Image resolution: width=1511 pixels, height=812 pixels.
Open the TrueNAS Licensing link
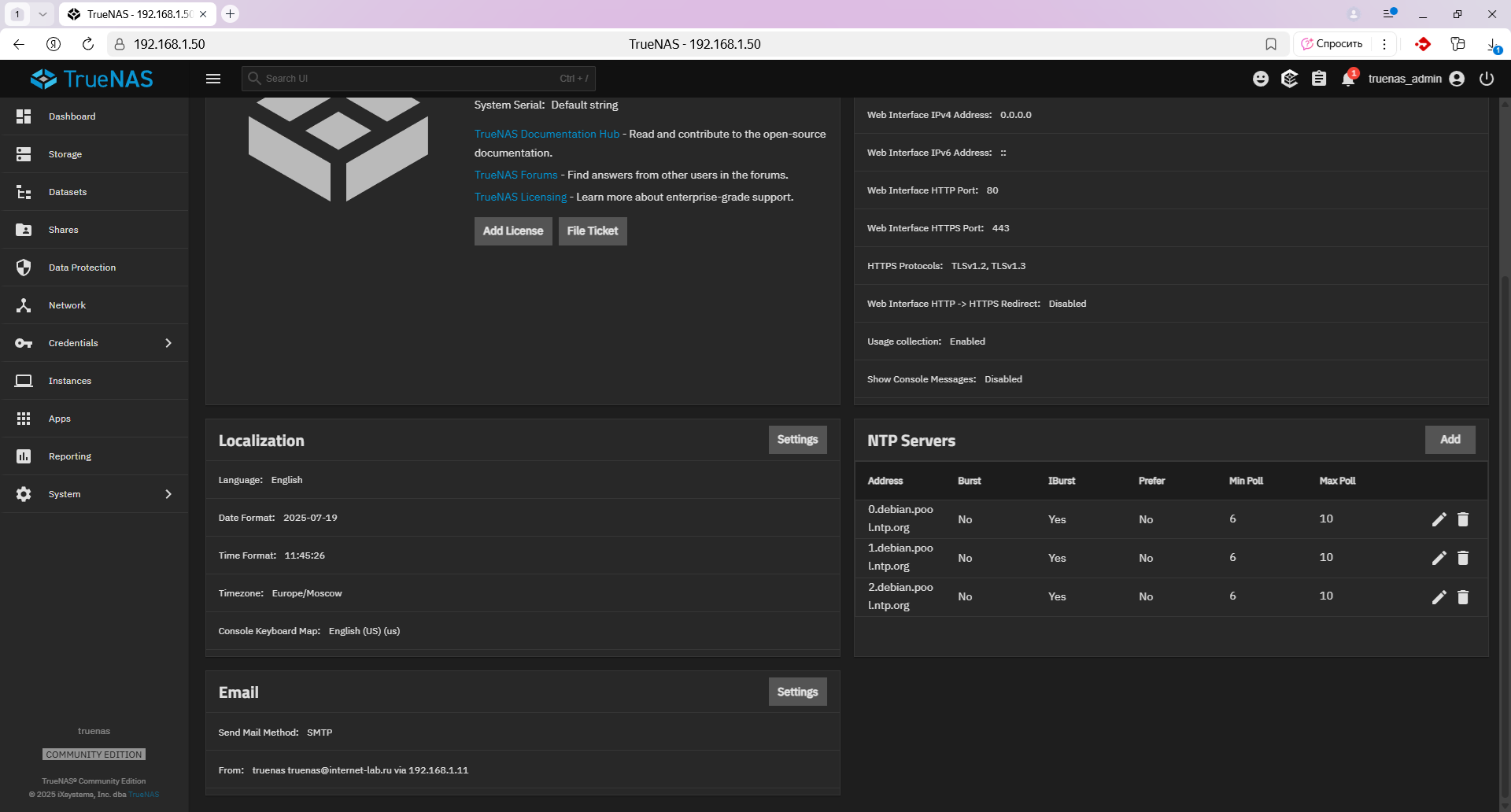pos(520,197)
